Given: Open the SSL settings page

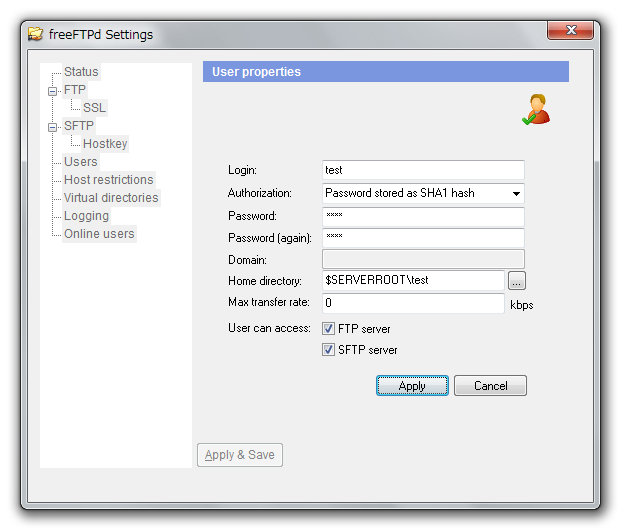Looking at the screenshot, I should pyautogui.click(x=94, y=108).
